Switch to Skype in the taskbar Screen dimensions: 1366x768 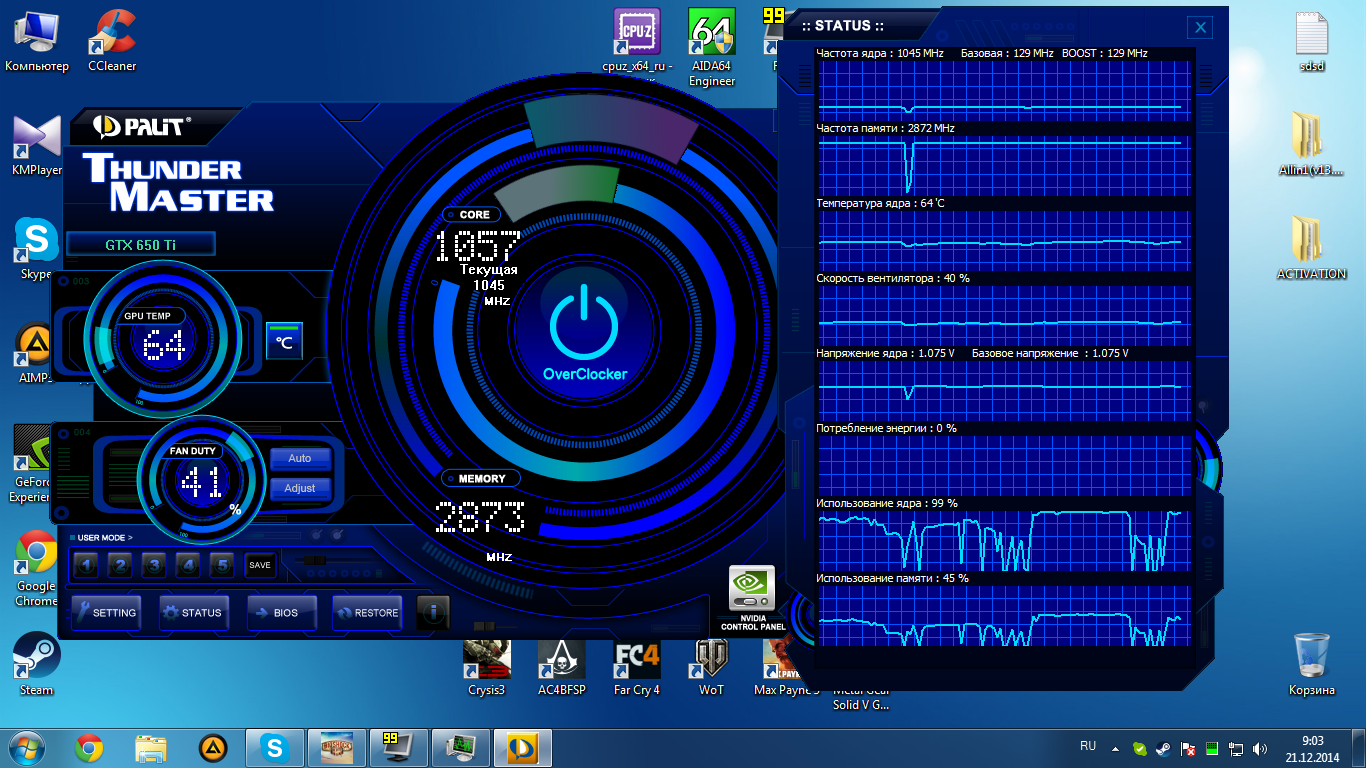point(274,748)
